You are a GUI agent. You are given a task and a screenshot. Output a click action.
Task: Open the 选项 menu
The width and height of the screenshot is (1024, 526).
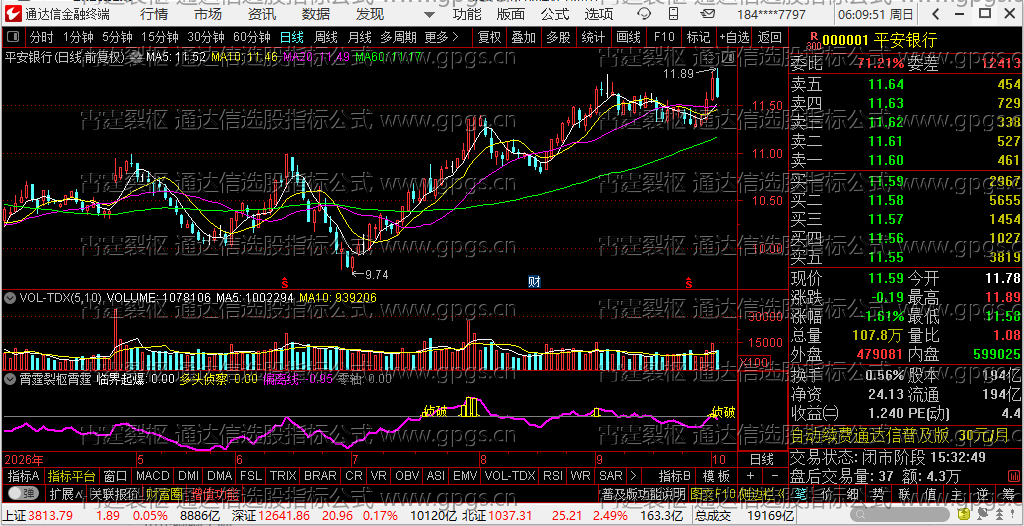point(599,14)
